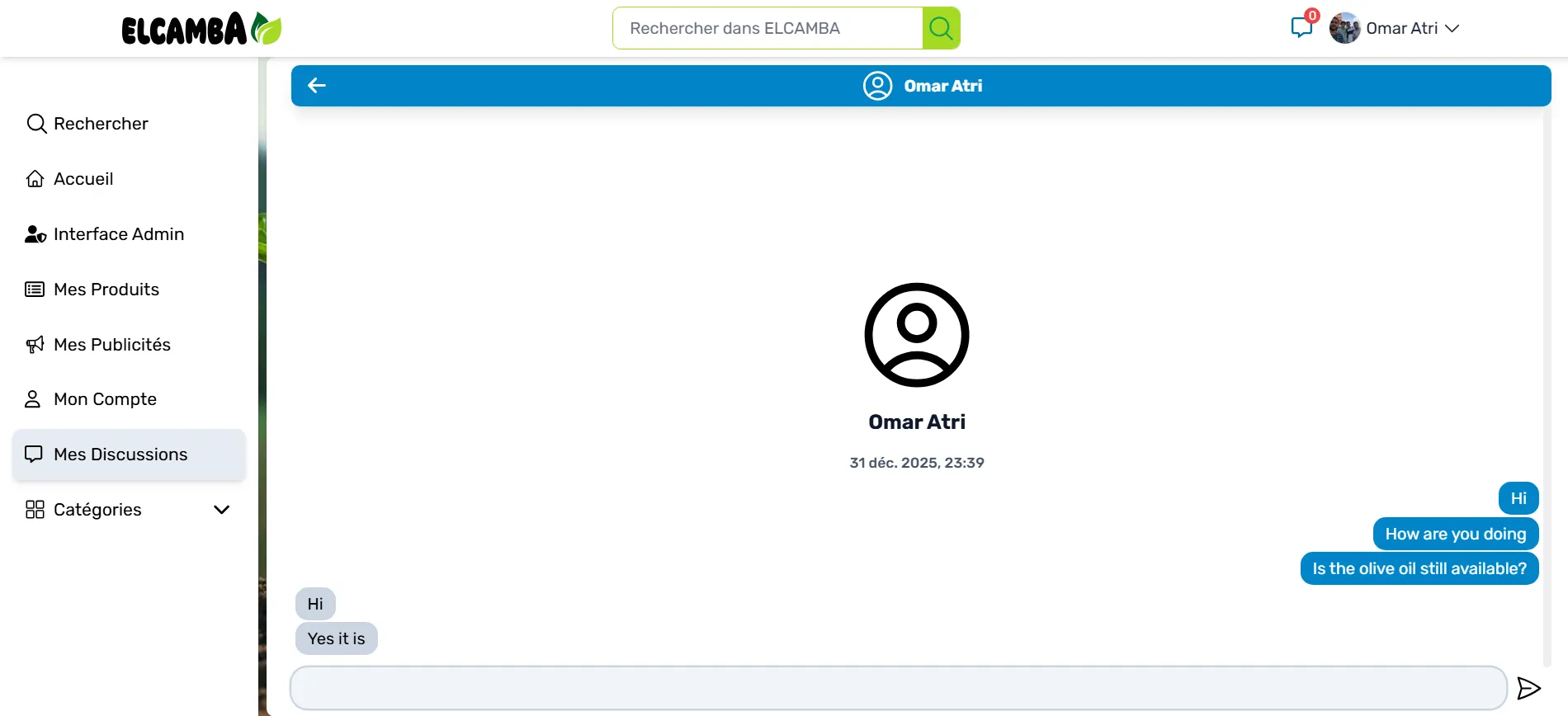Click the Catégories sidebar label

tap(97, 510)
